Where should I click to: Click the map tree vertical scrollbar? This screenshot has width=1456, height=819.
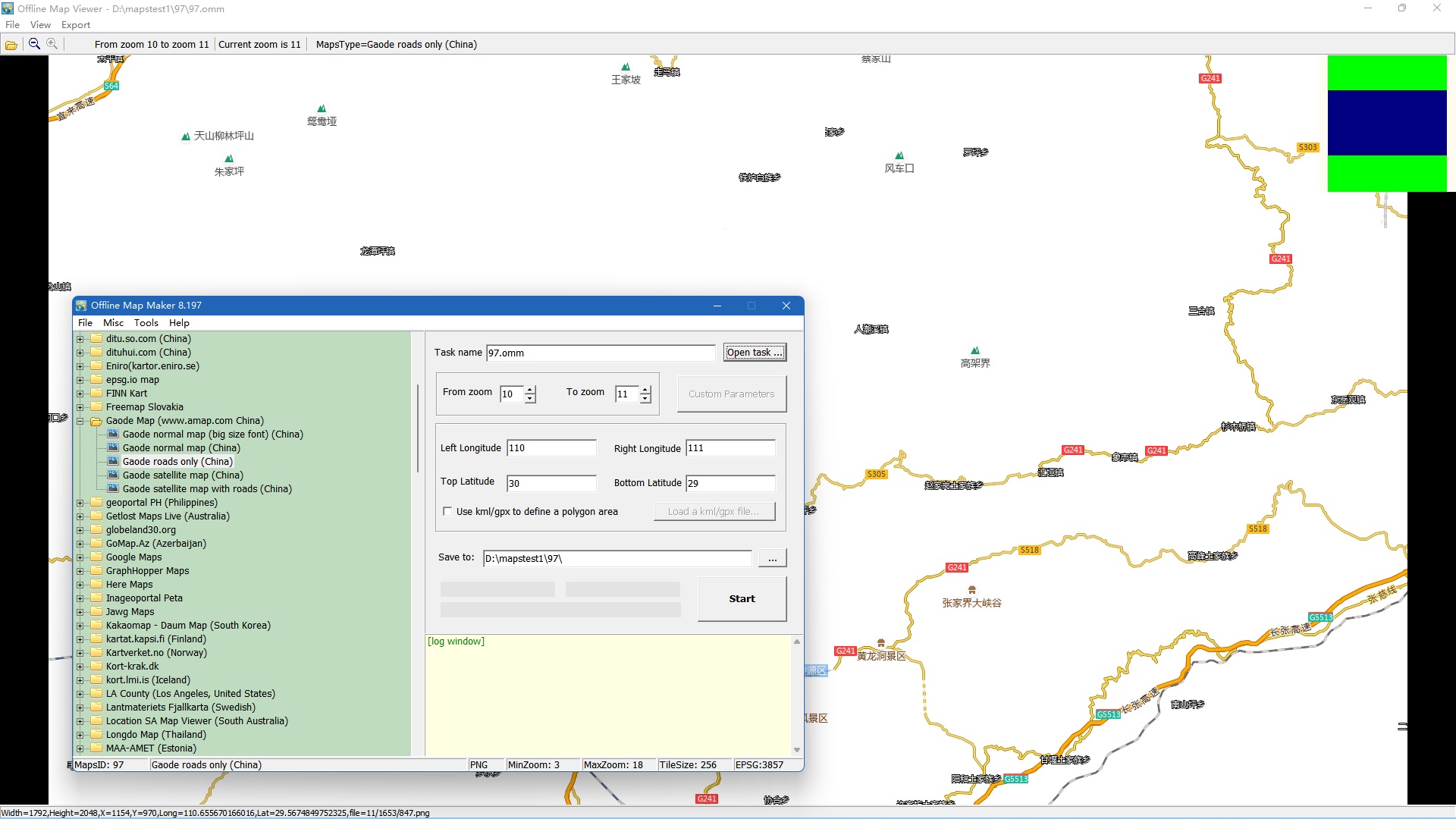[x=417, y=429]
